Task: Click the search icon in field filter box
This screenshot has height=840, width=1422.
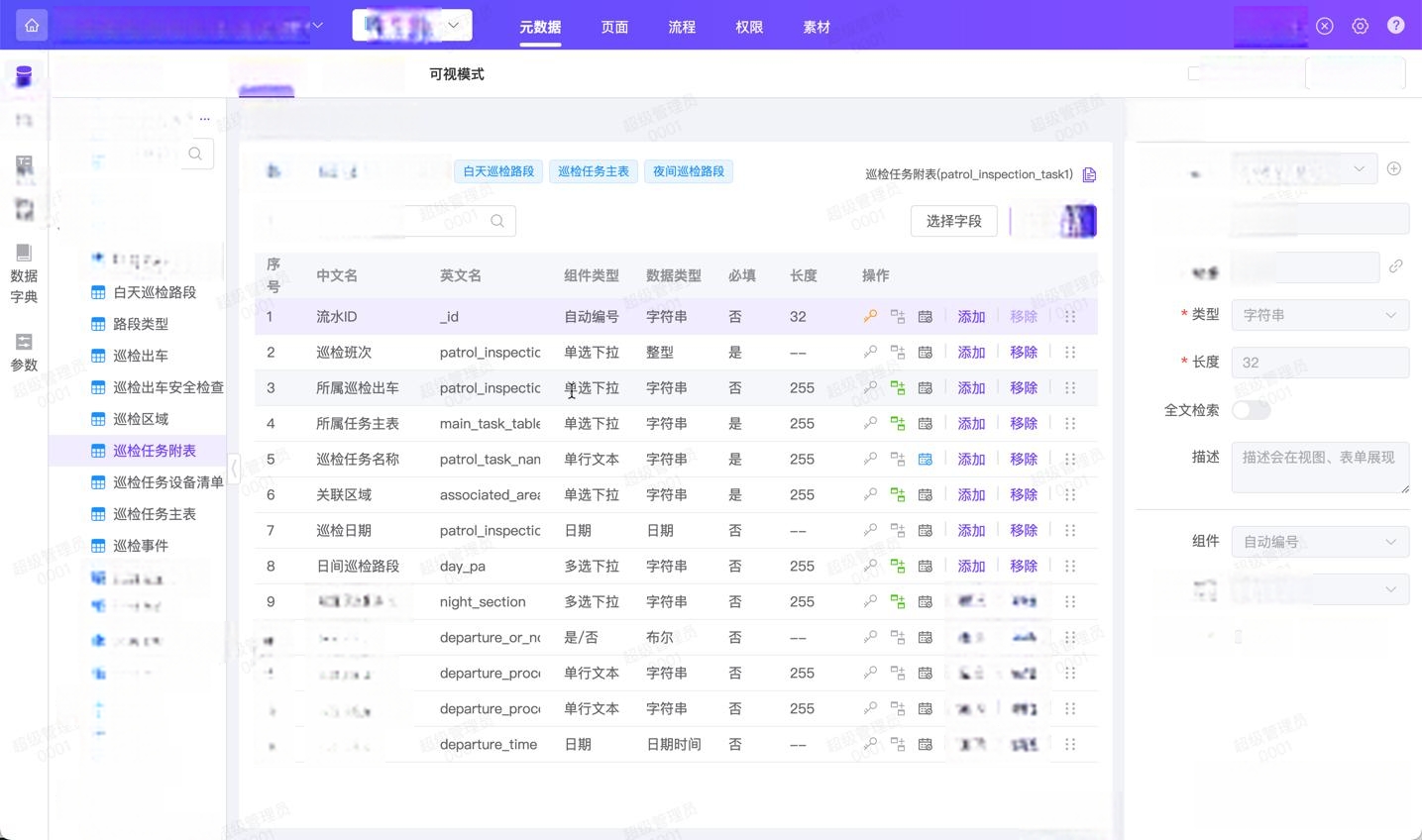Action: click(497, 221)
